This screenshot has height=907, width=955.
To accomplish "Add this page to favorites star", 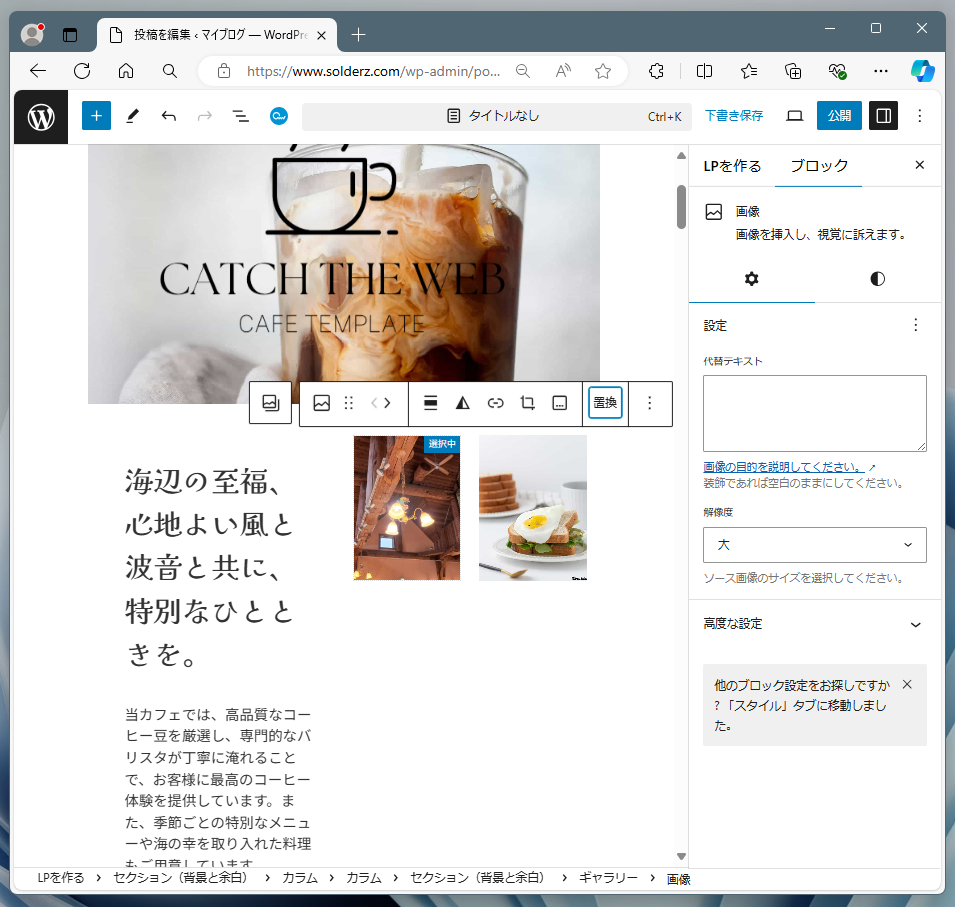I will click(x=603, y=71).
